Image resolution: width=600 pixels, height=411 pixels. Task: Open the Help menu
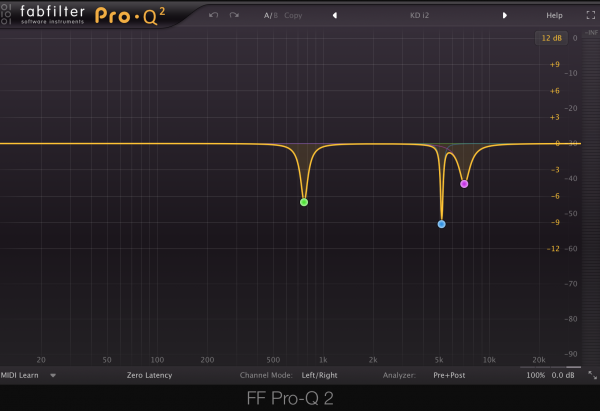coord(554,15)
